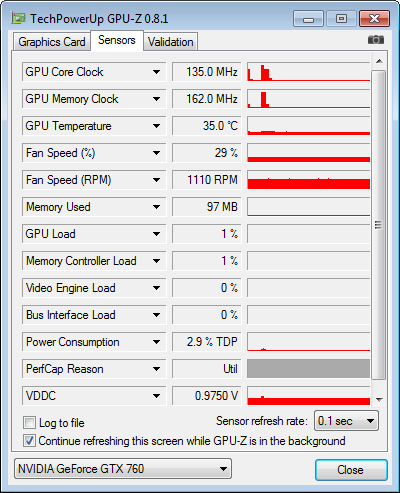
Task: Open the GPU Temperature dropdown arrow
Action: 156,126
